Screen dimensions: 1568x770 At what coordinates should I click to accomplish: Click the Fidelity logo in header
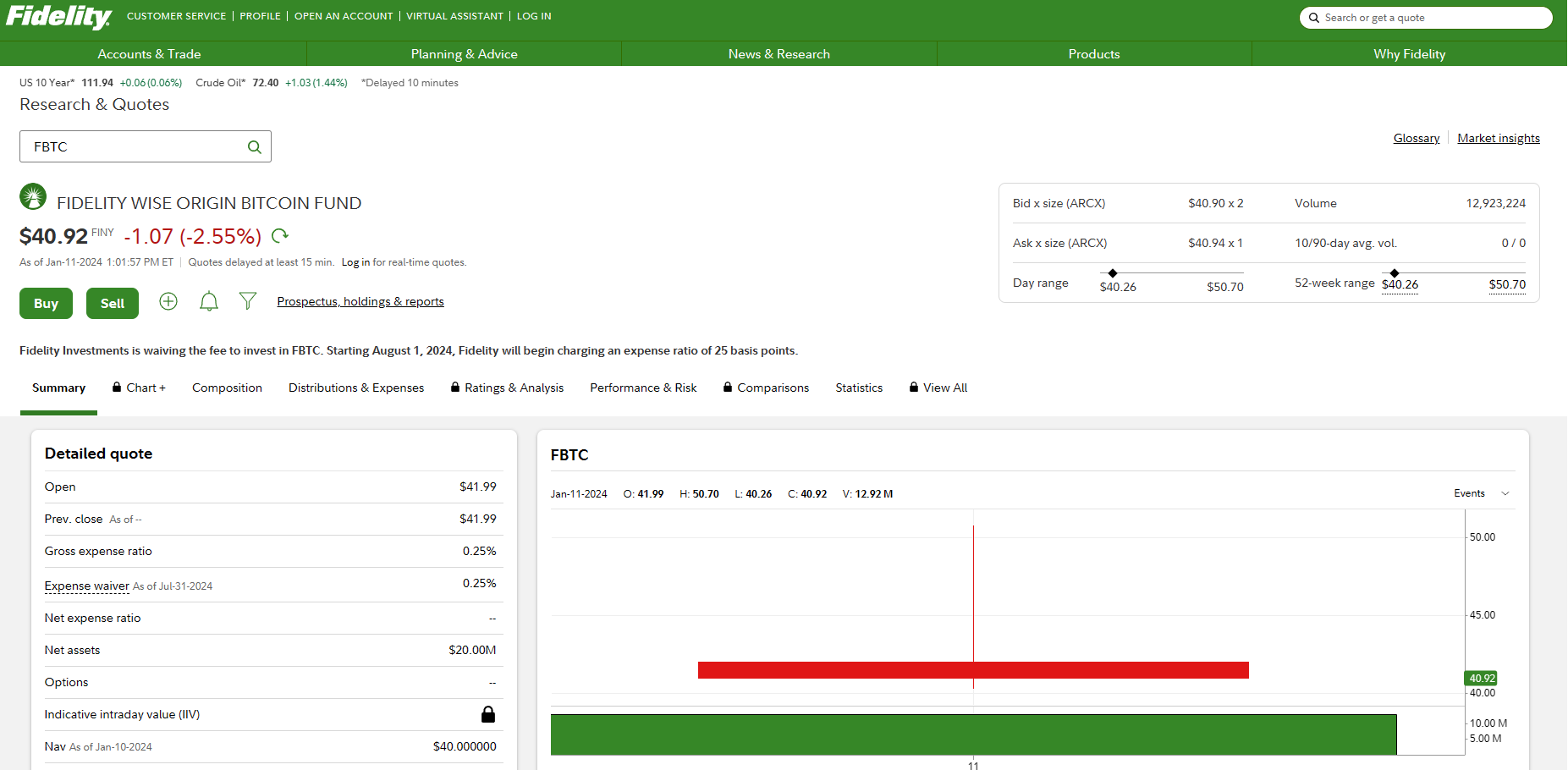tap(58, 17)
